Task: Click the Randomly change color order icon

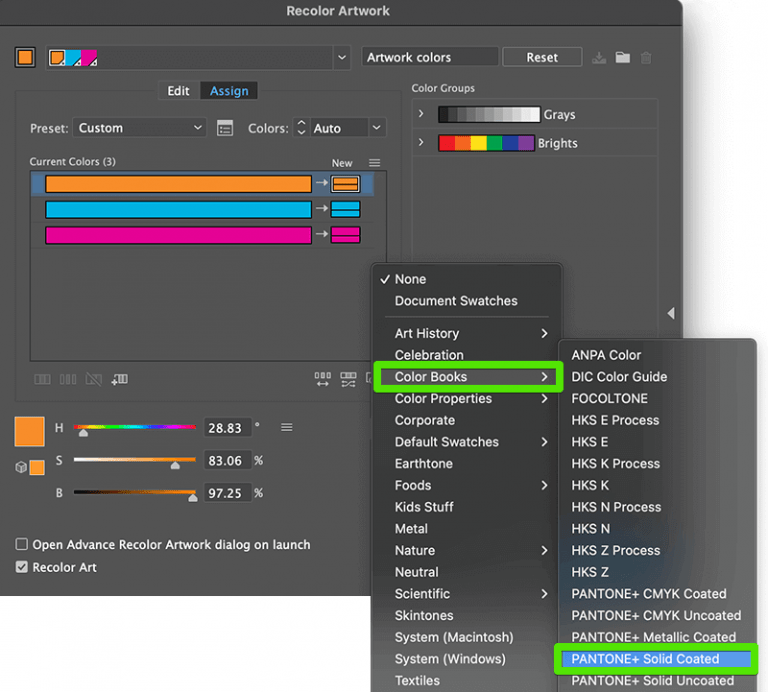Action: pos(322,379)
